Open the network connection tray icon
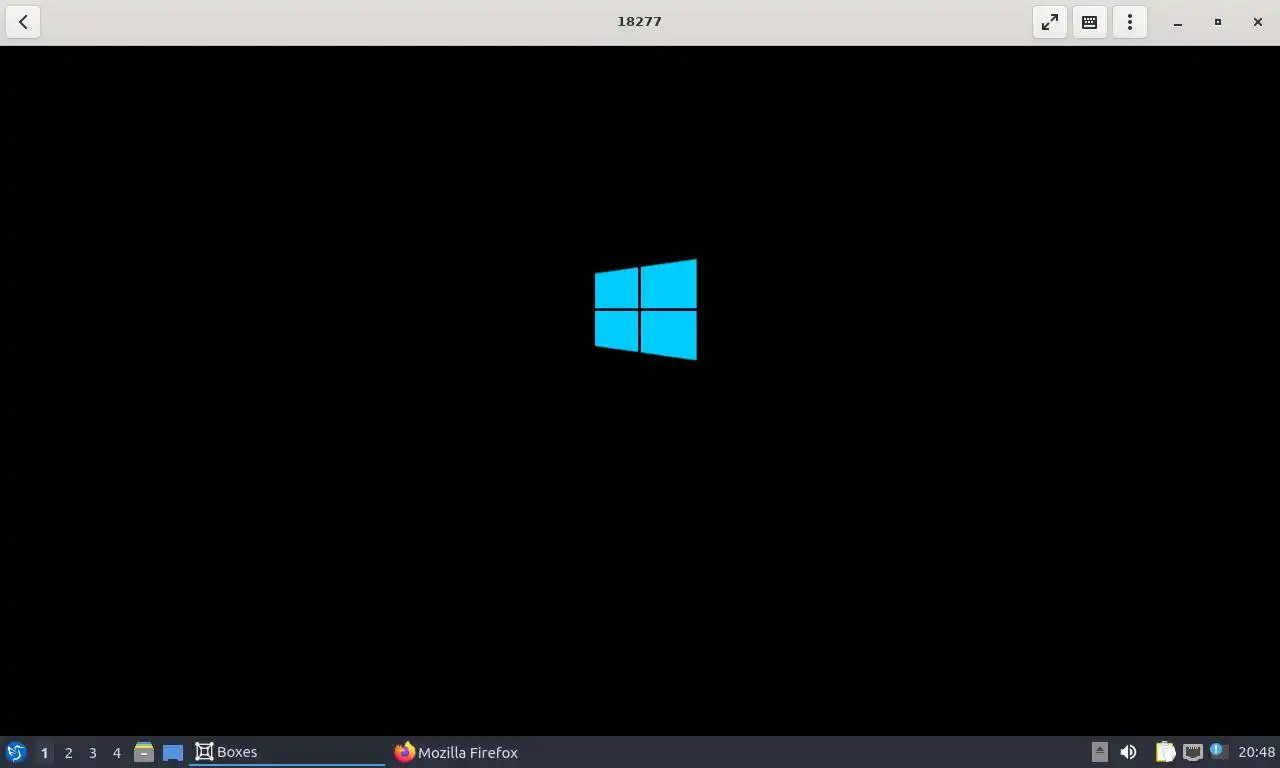Screen dimensions: 1280x768 coord(1192,752)
